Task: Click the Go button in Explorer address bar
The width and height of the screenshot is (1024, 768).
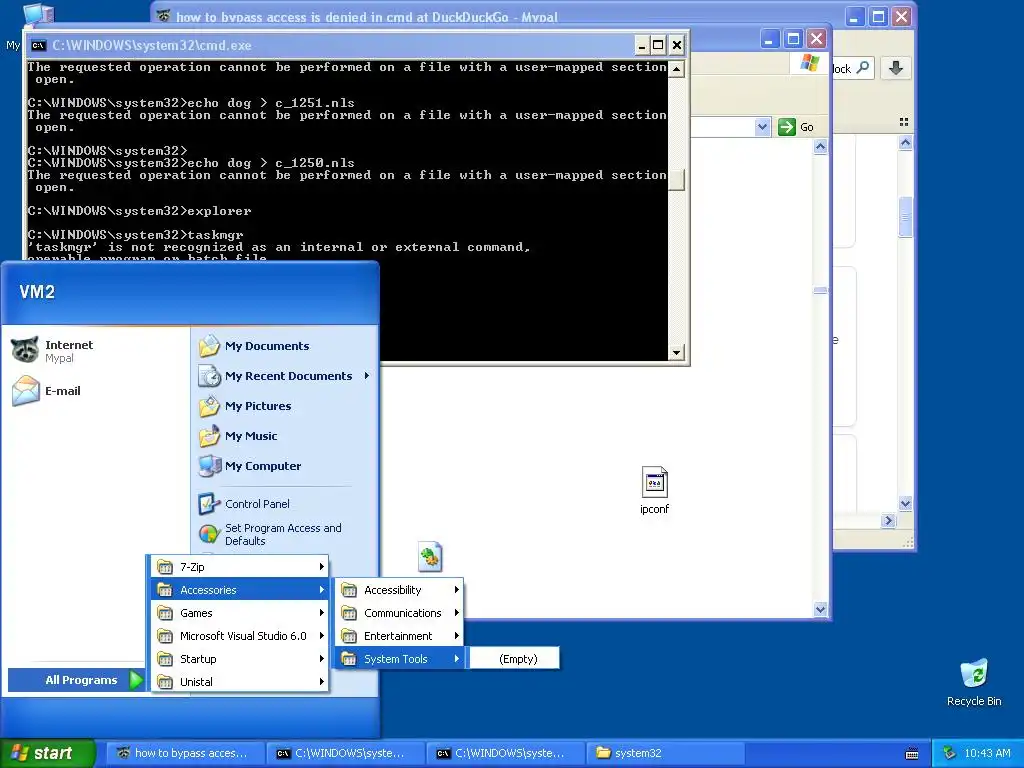Action: point(796,127)
